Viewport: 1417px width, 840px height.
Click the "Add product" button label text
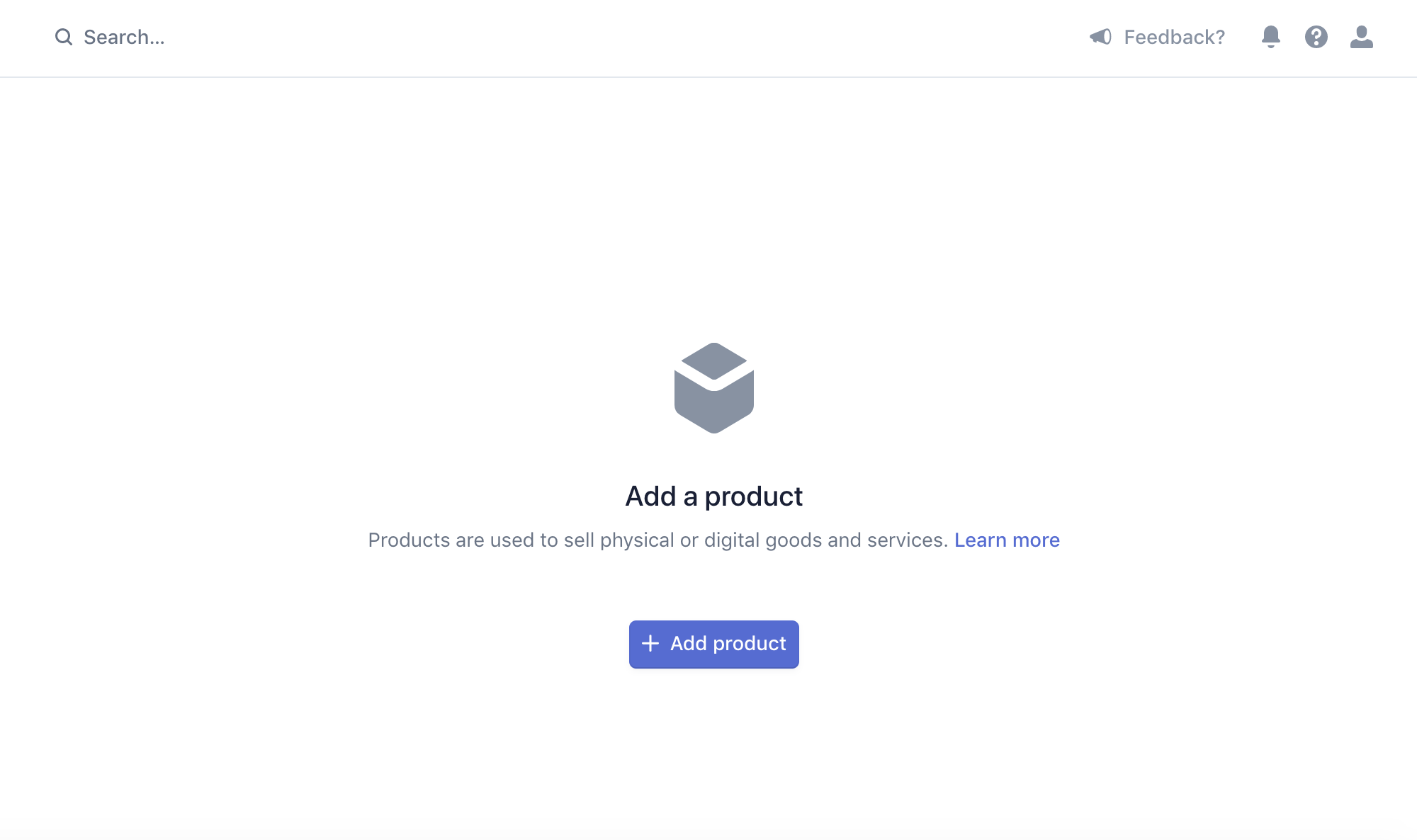pos(728,643)
